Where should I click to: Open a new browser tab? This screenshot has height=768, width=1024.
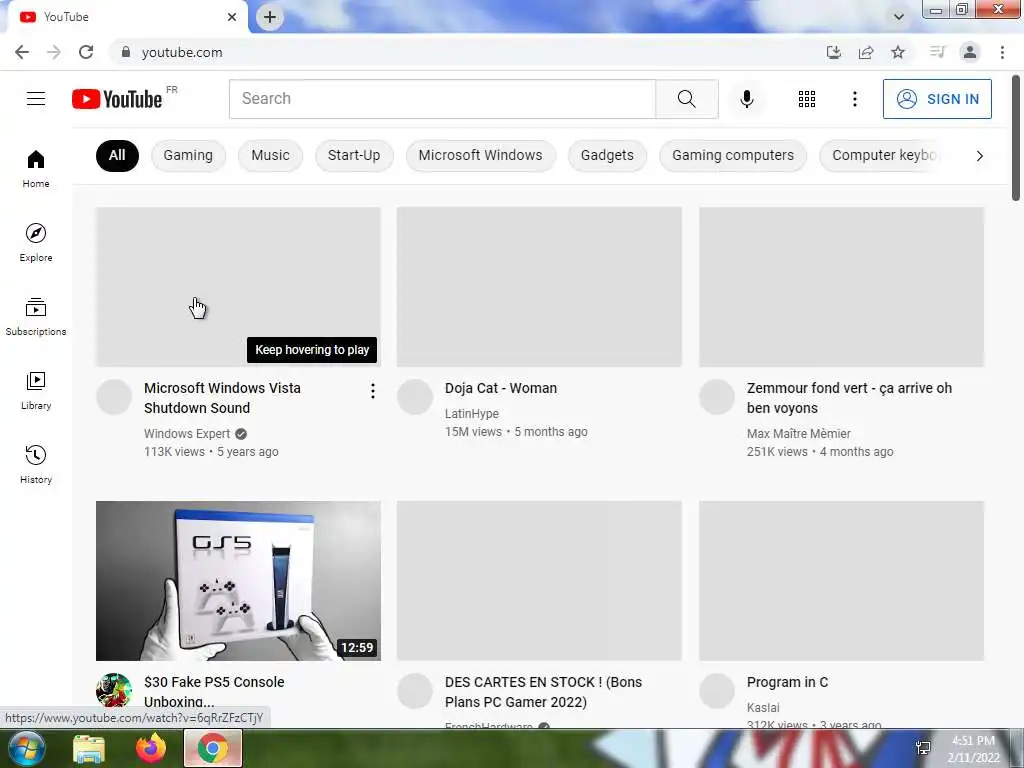[x=270, y=17]
